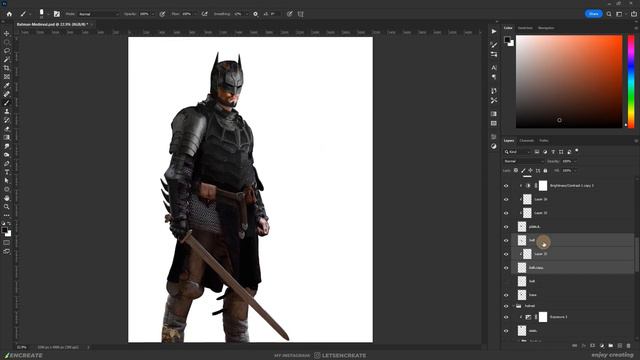Select the Path Selection arrow tool
This screenshot has width=640, height=360.
pyautogui.click(x=7, y=181)
